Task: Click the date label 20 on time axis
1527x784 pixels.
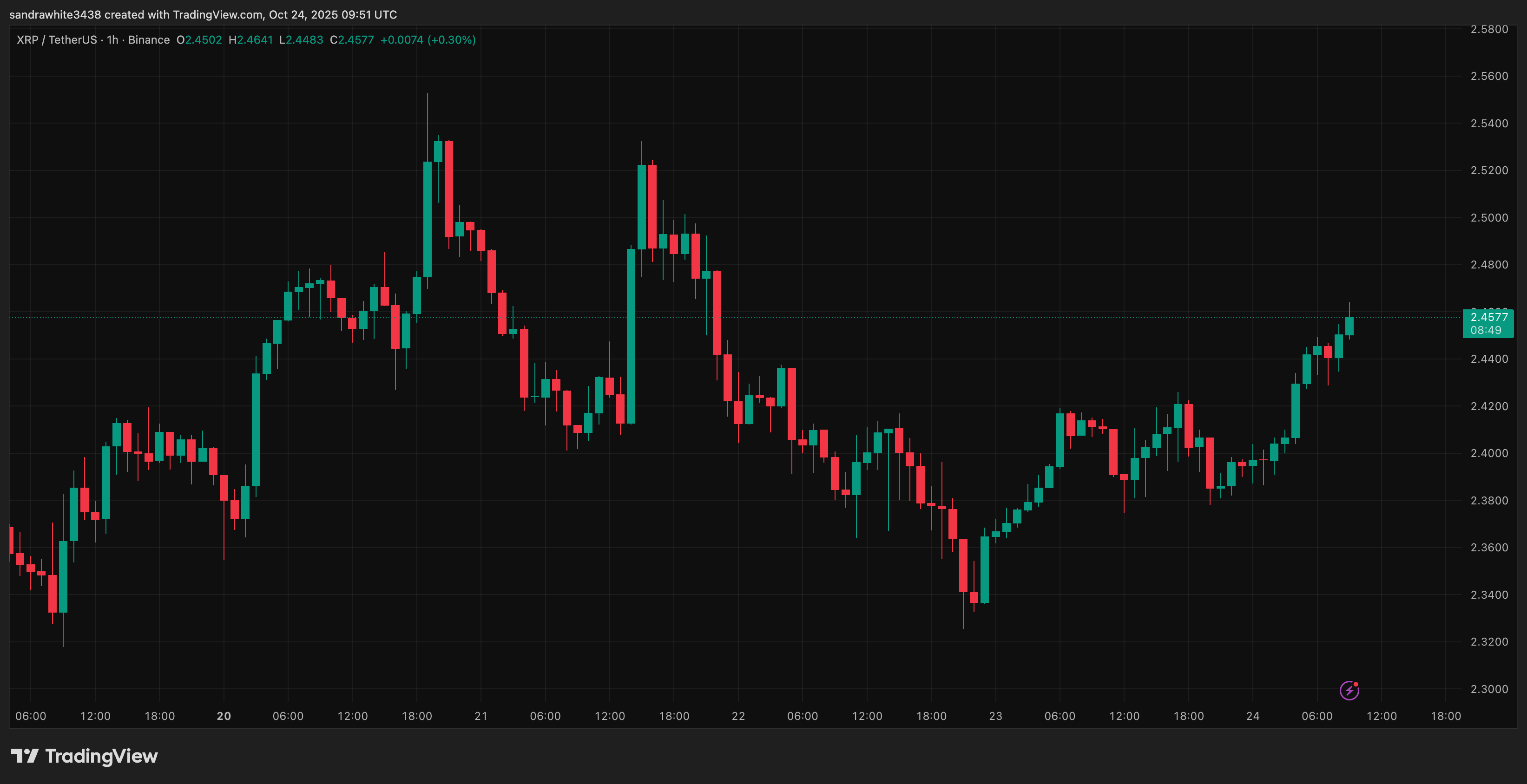Action: pos(224,716)
